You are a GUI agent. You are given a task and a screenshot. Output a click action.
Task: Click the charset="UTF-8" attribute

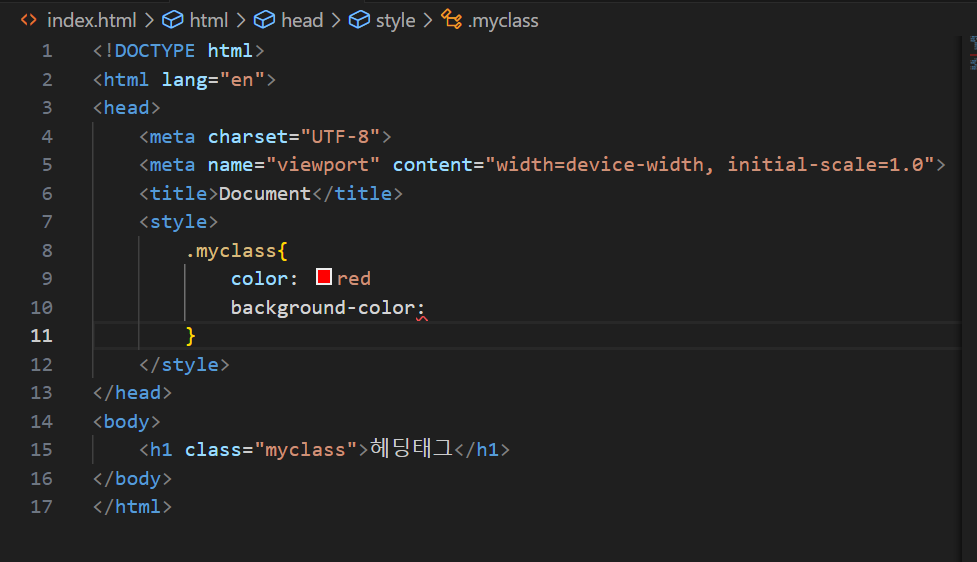(293, 136)
